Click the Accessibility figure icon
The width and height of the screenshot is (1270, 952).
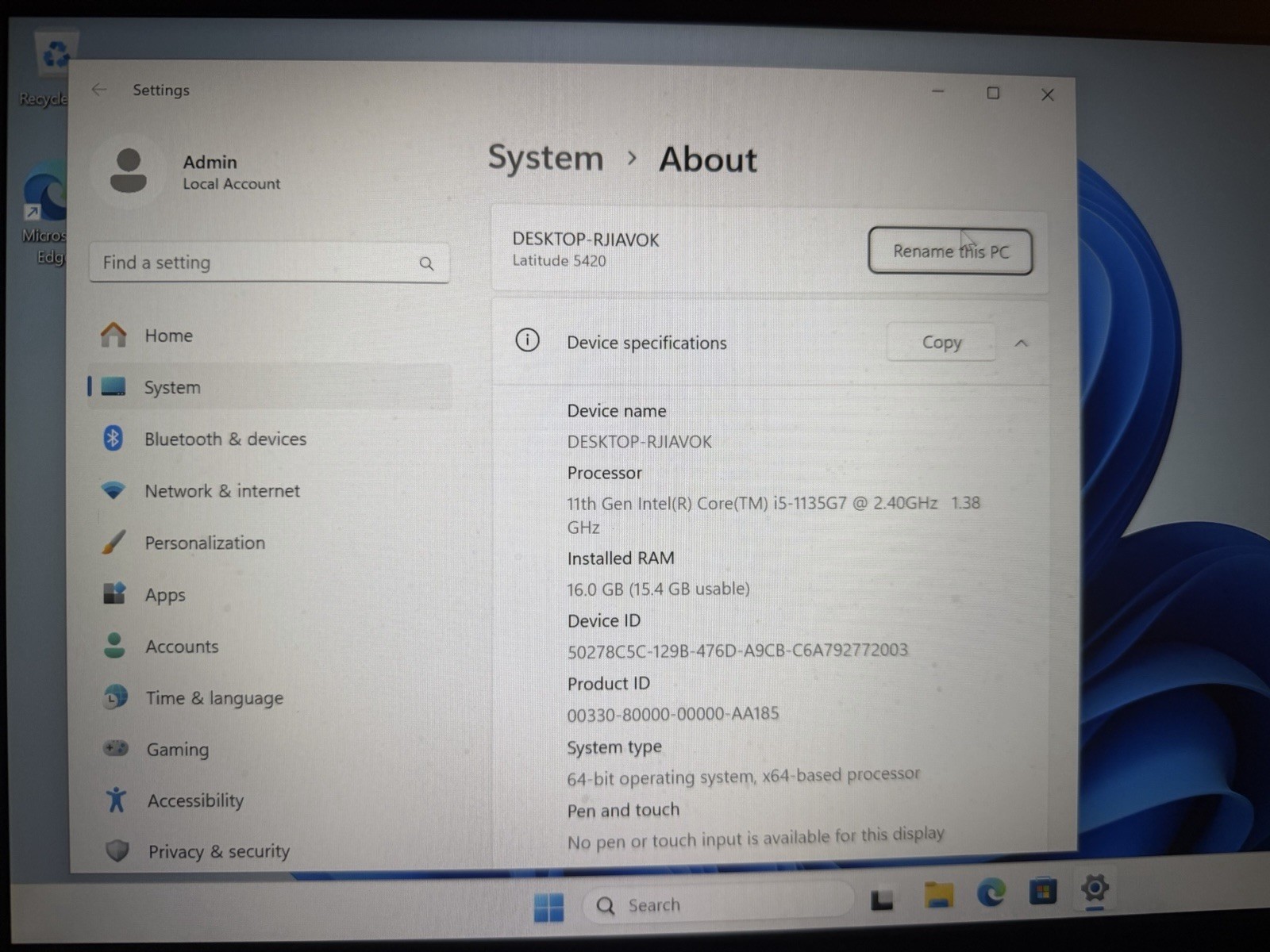pos(117,799)
